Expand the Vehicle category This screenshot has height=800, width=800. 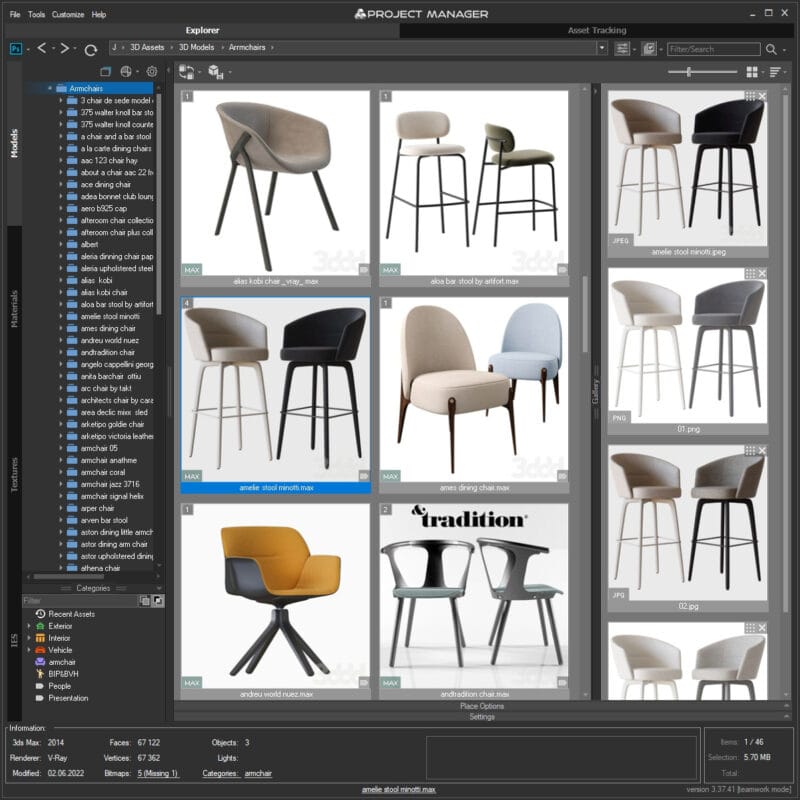29,650
